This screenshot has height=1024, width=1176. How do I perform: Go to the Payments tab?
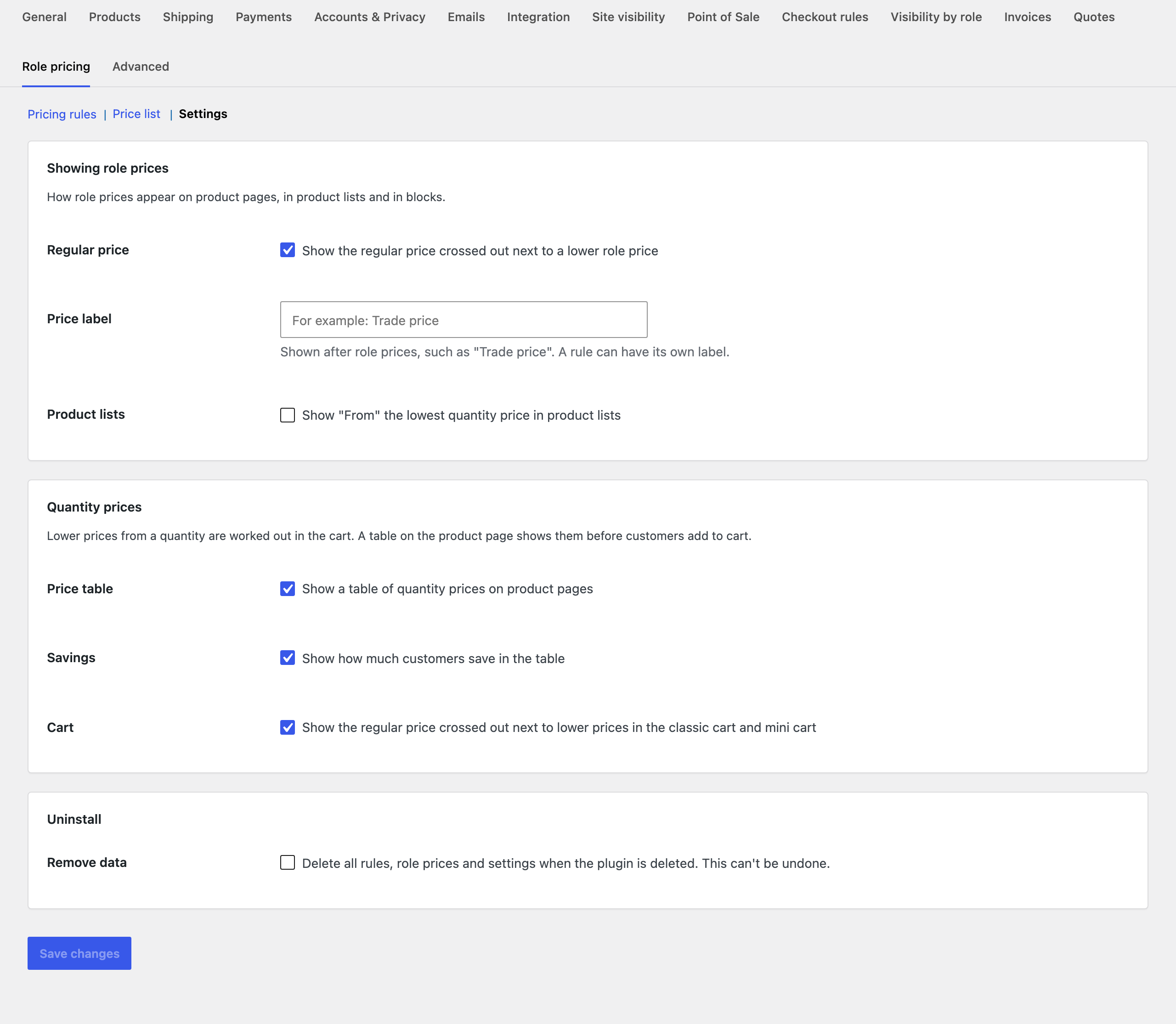pos(264,17)
